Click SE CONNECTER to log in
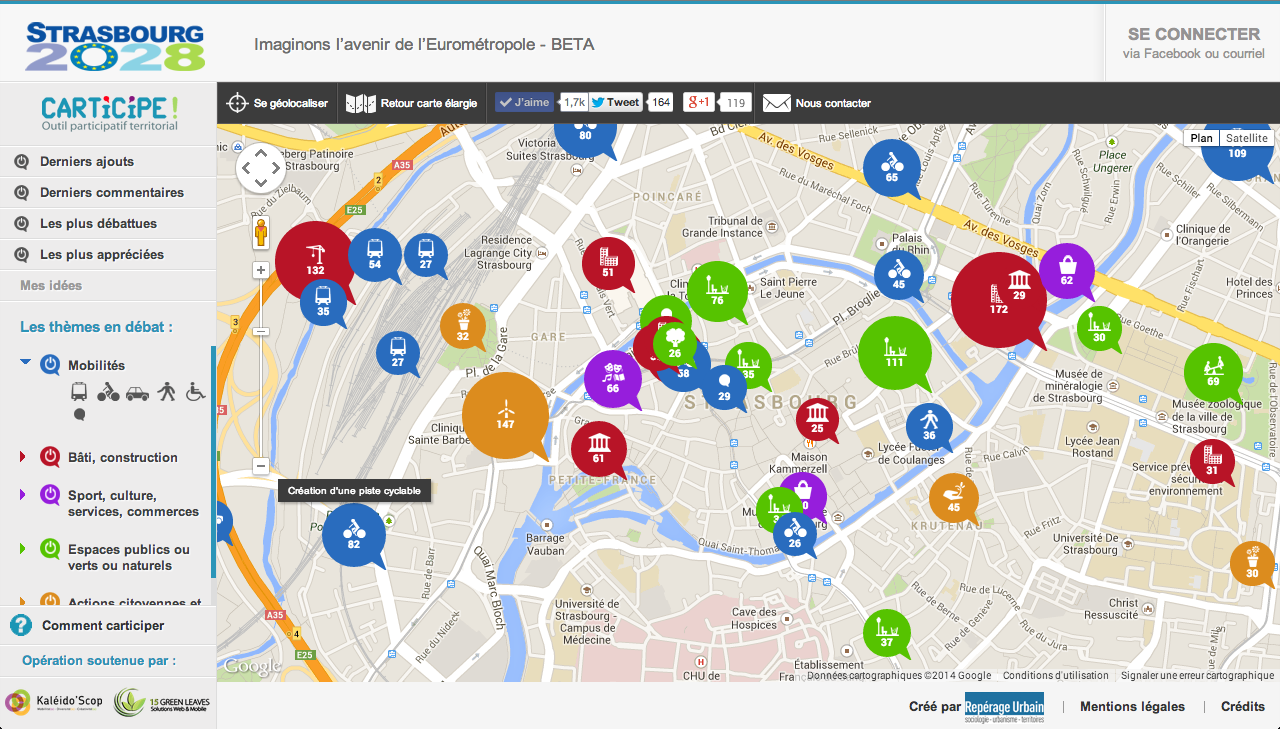The image size is (1280, 729). (1193, 34)
